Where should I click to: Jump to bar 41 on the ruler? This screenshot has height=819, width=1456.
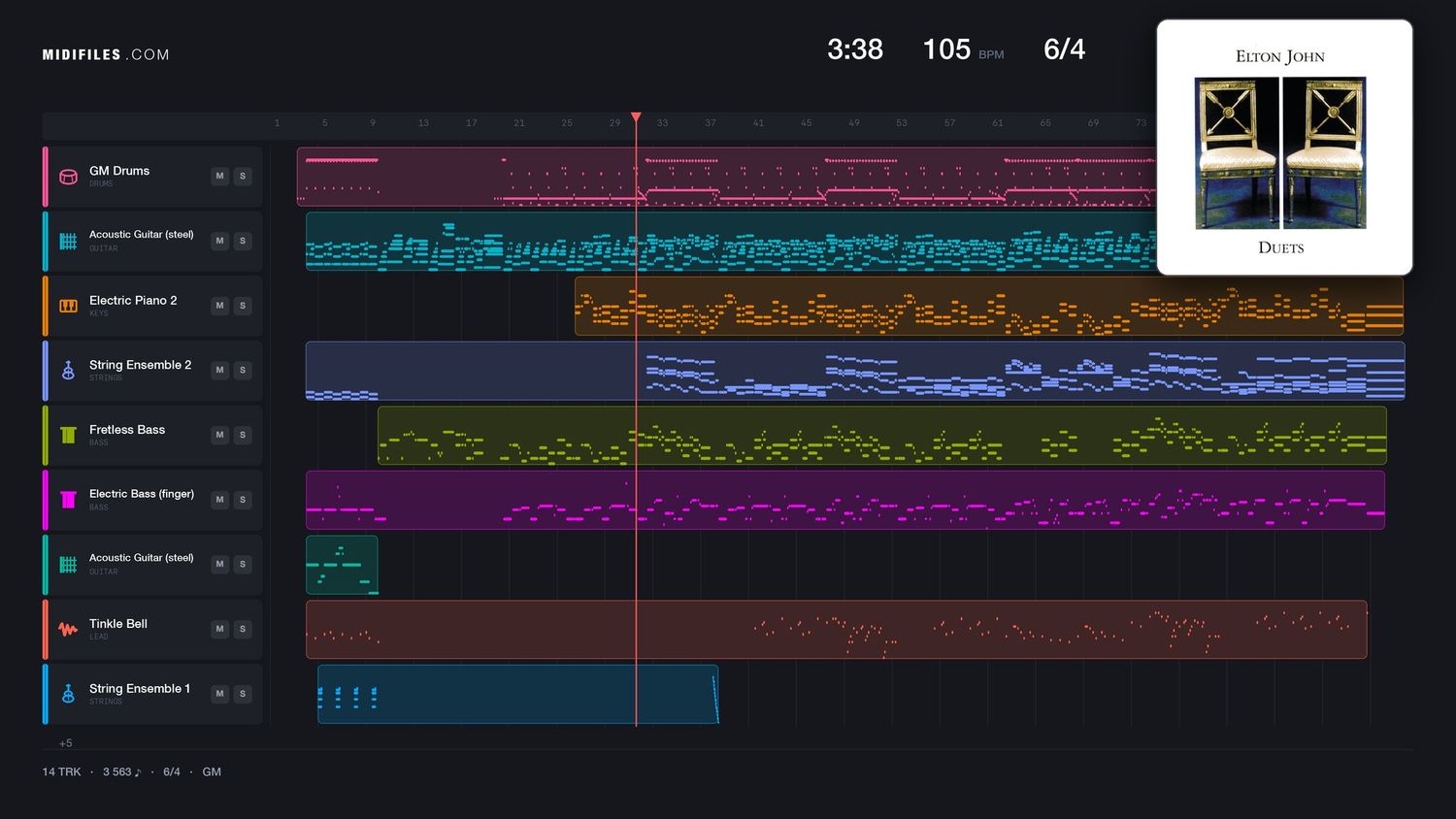pyautogui.click(x=759, y=123)
